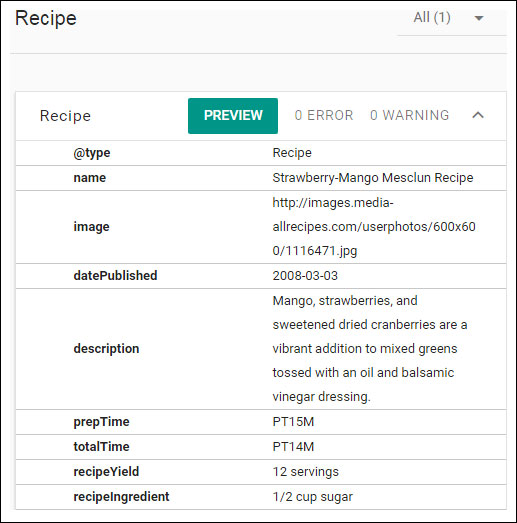Collapse the Recipe card with the chevron

[x=478, y=115]
